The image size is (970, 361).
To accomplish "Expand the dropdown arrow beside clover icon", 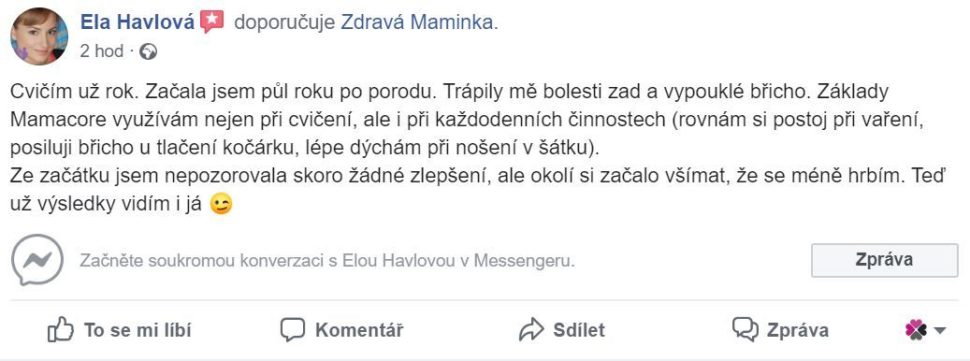I will (939, 331).
